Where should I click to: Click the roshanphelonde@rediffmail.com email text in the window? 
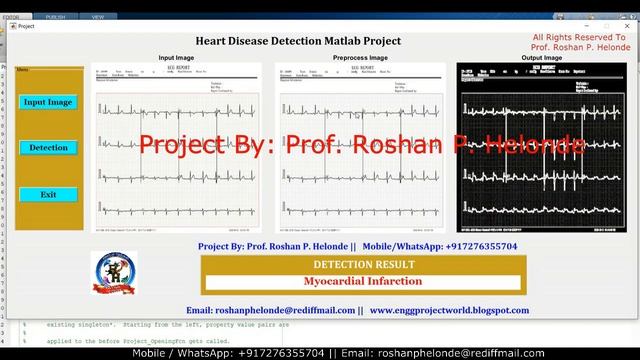click(285, 310)
